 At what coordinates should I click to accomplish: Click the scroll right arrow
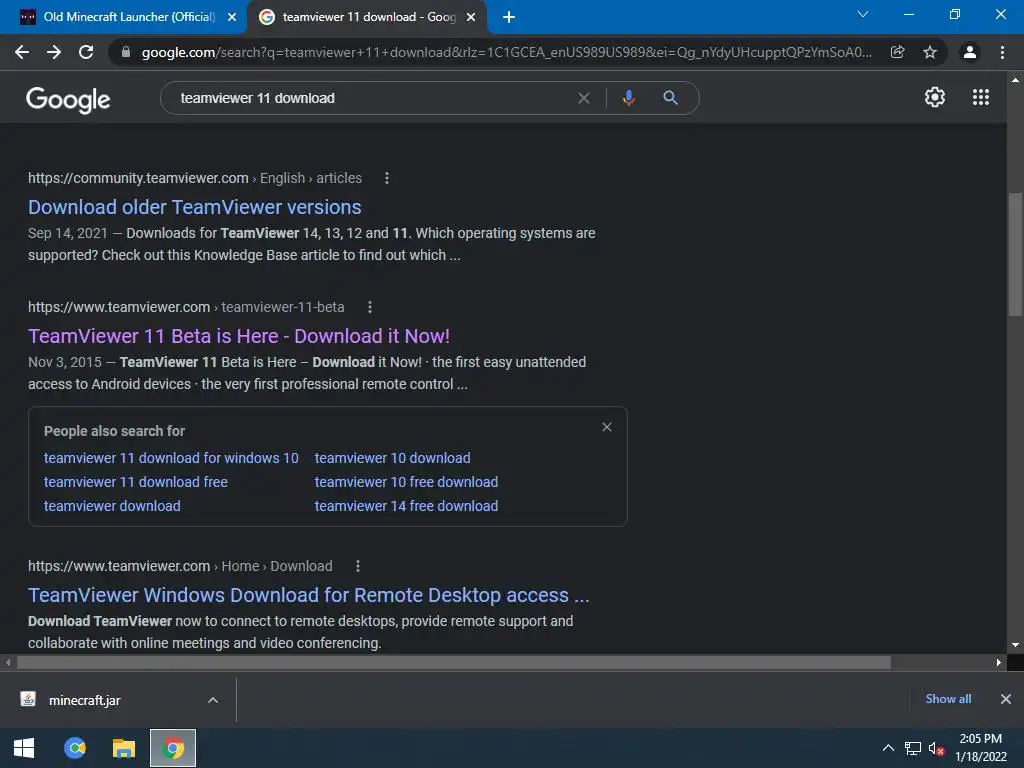[999, 662]
